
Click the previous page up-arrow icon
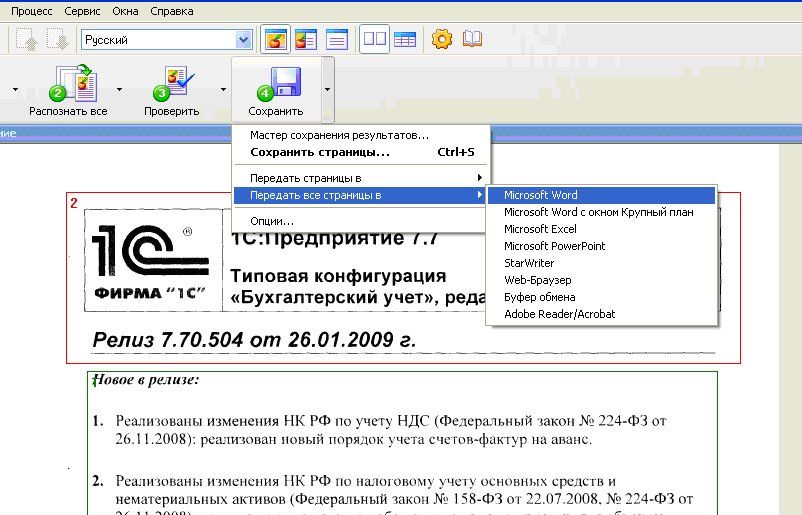(x=25, y=40)
